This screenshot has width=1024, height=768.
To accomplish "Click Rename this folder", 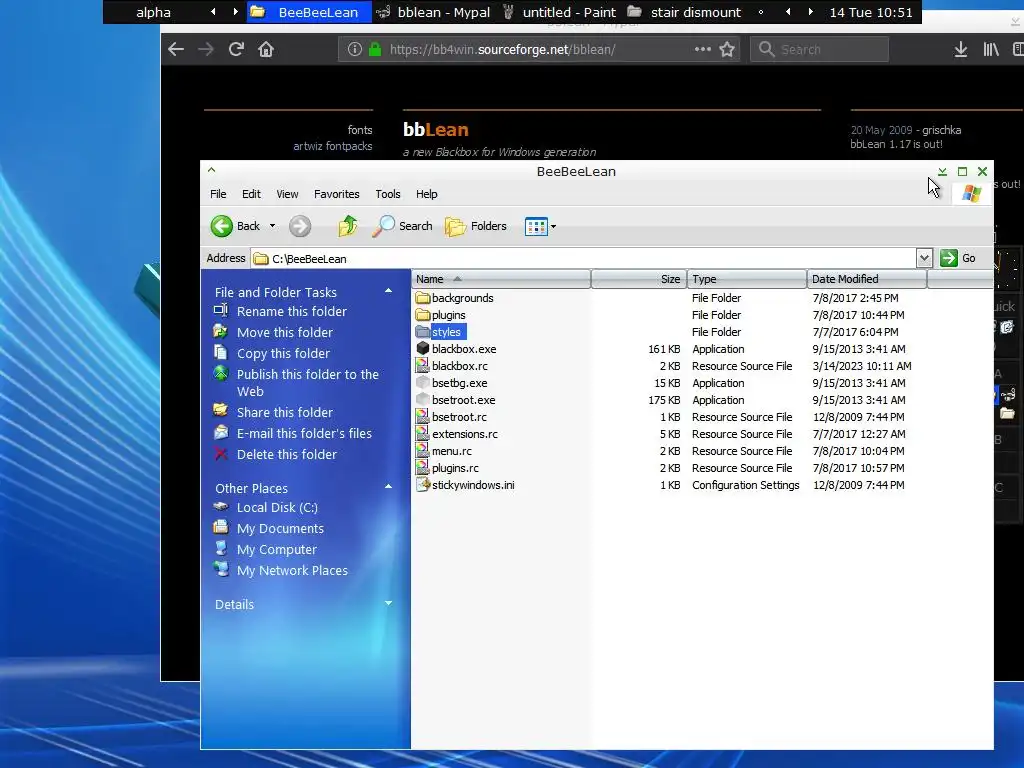I will (x=291, y=312).
